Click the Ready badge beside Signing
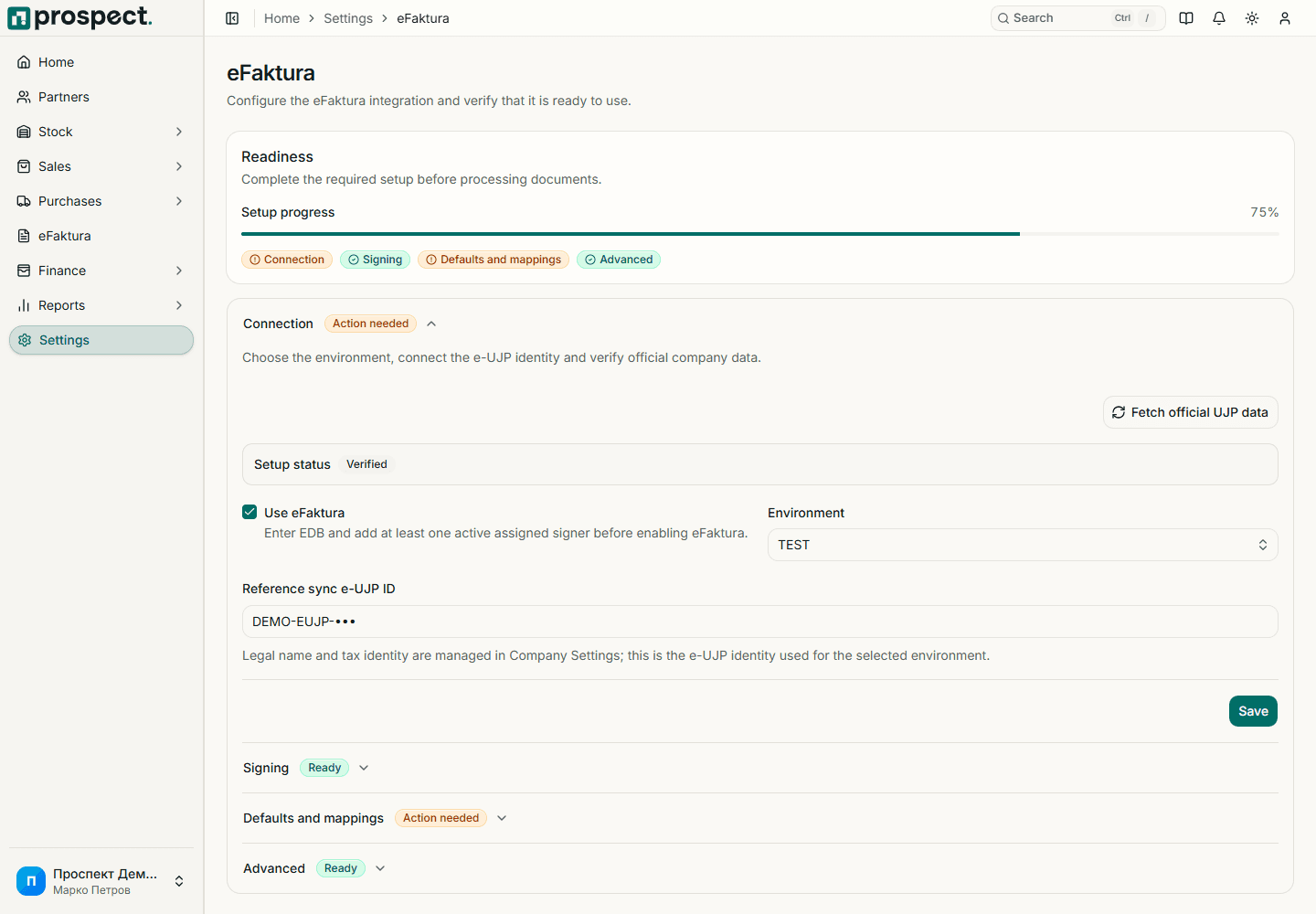Screen dimensions: 1316x914 (x=324, y=768)
